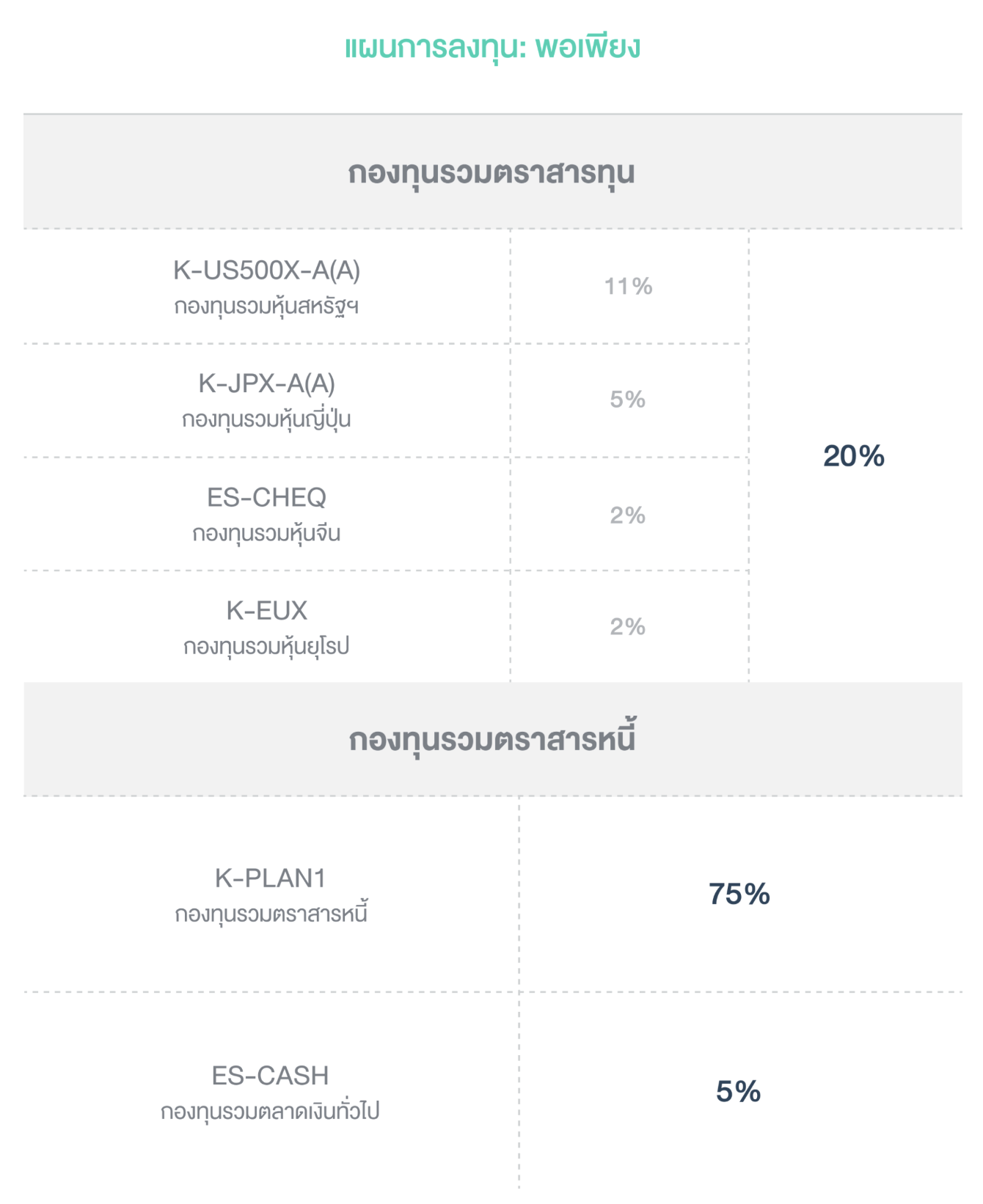The height and width of the screenshot is (1204, 983).
Task: Open the ES-CHEQ fund name
Action: pos(266,498)
